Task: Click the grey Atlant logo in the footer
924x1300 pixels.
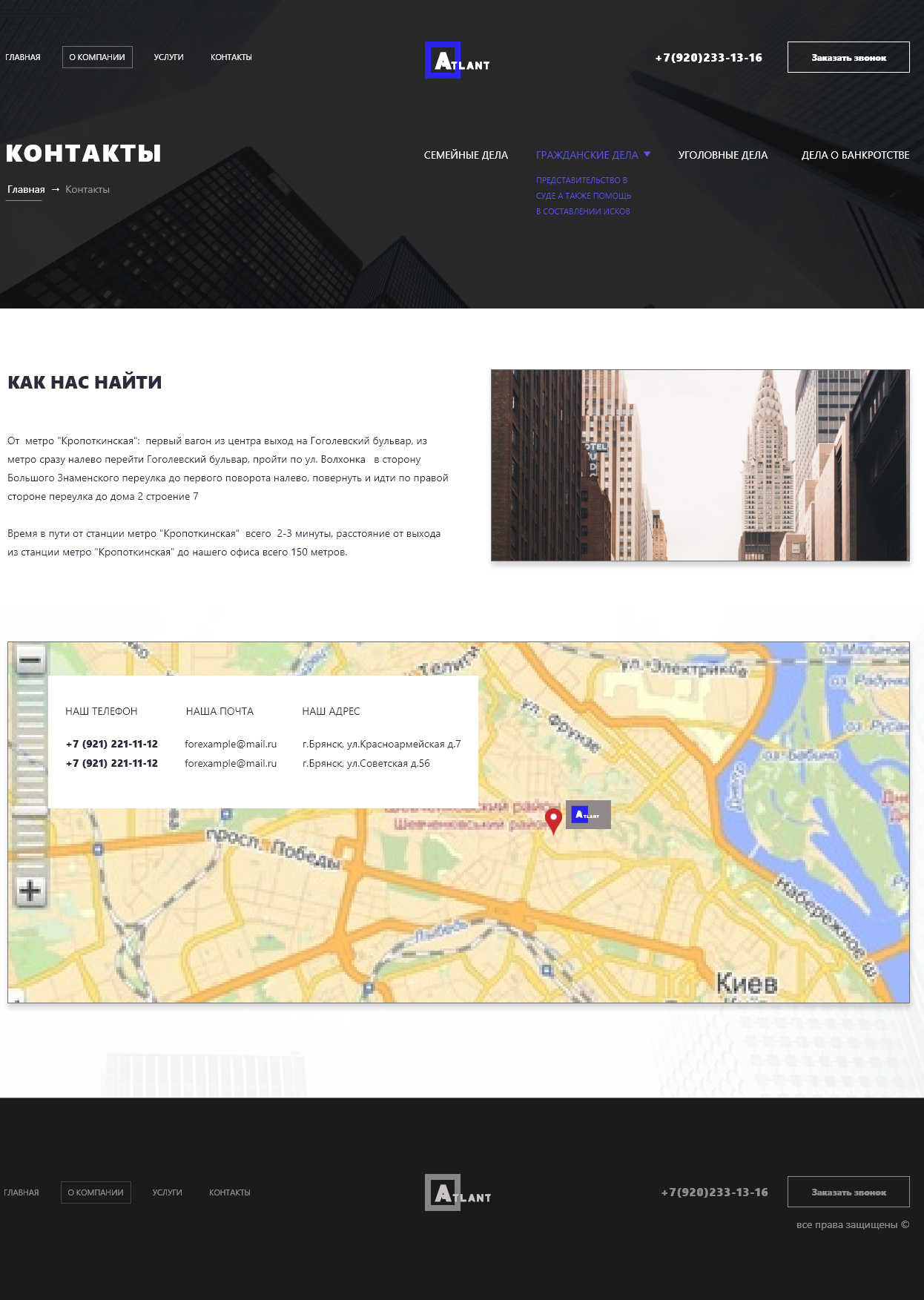Action: [x=458, y=1192]
